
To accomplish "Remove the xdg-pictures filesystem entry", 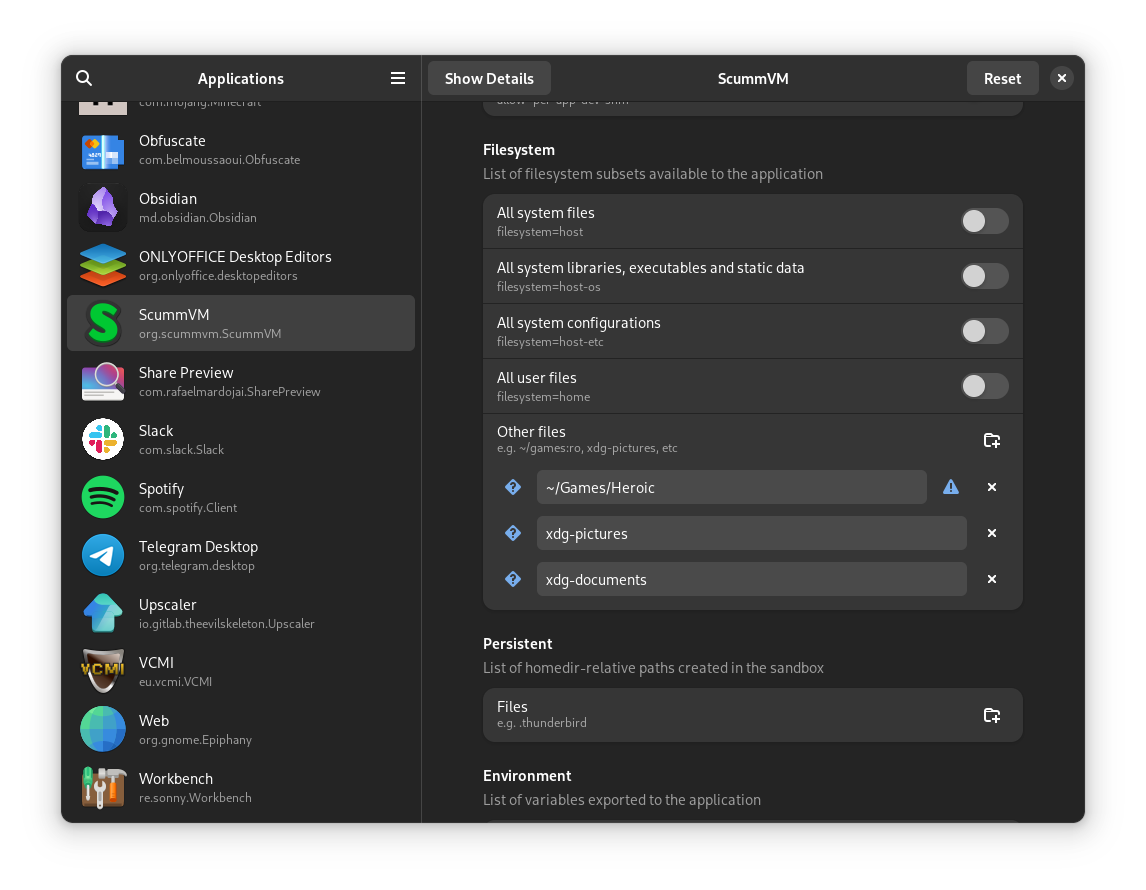I will [992, 533].
